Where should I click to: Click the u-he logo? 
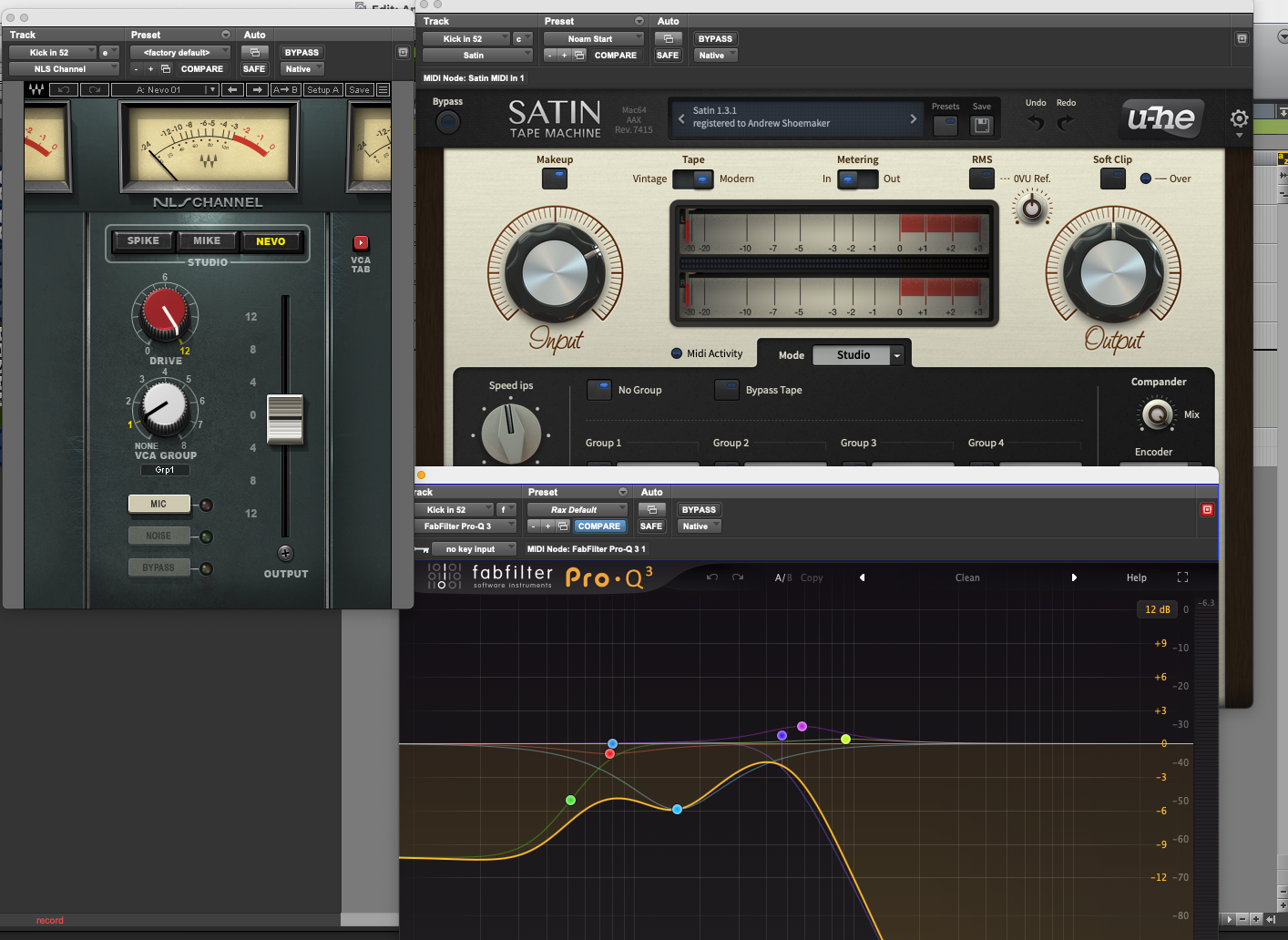[1161, 118]
